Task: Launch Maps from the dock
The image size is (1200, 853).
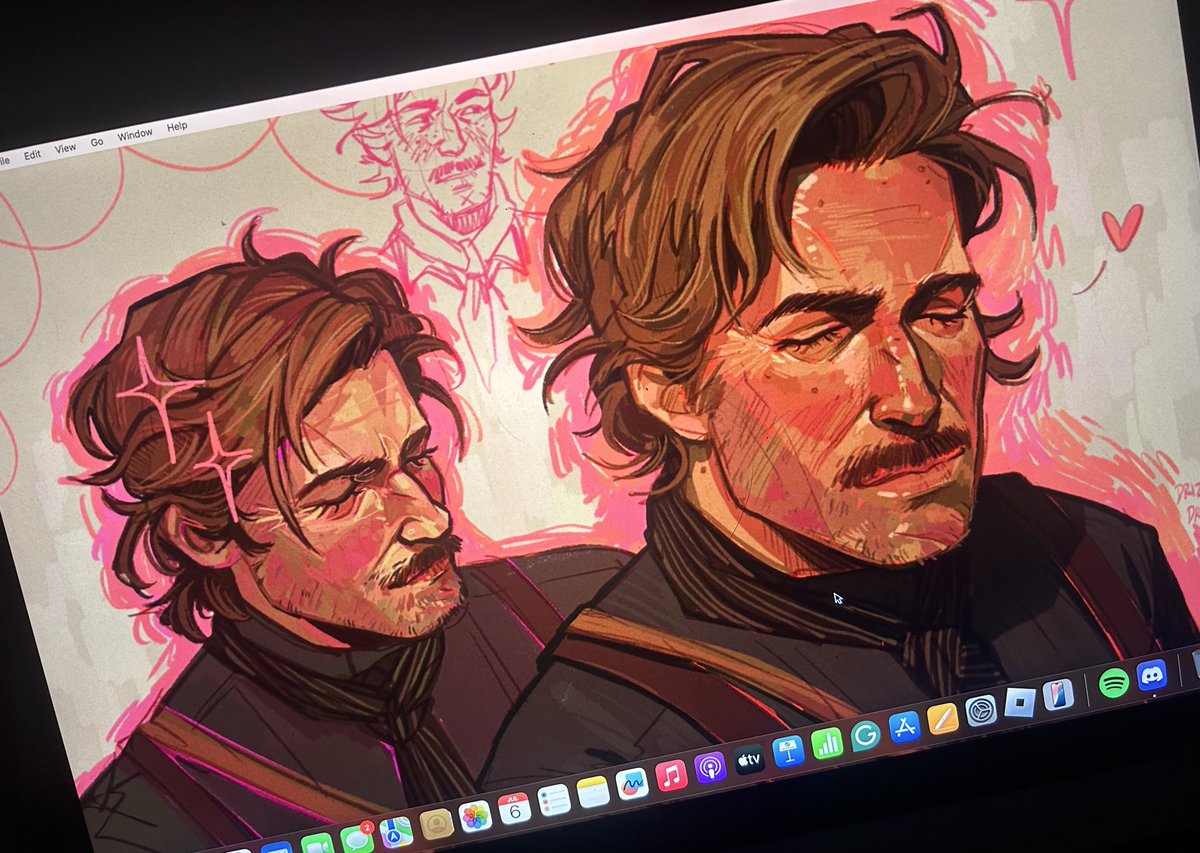Action: pyautogui.click(x=396, y=832)
